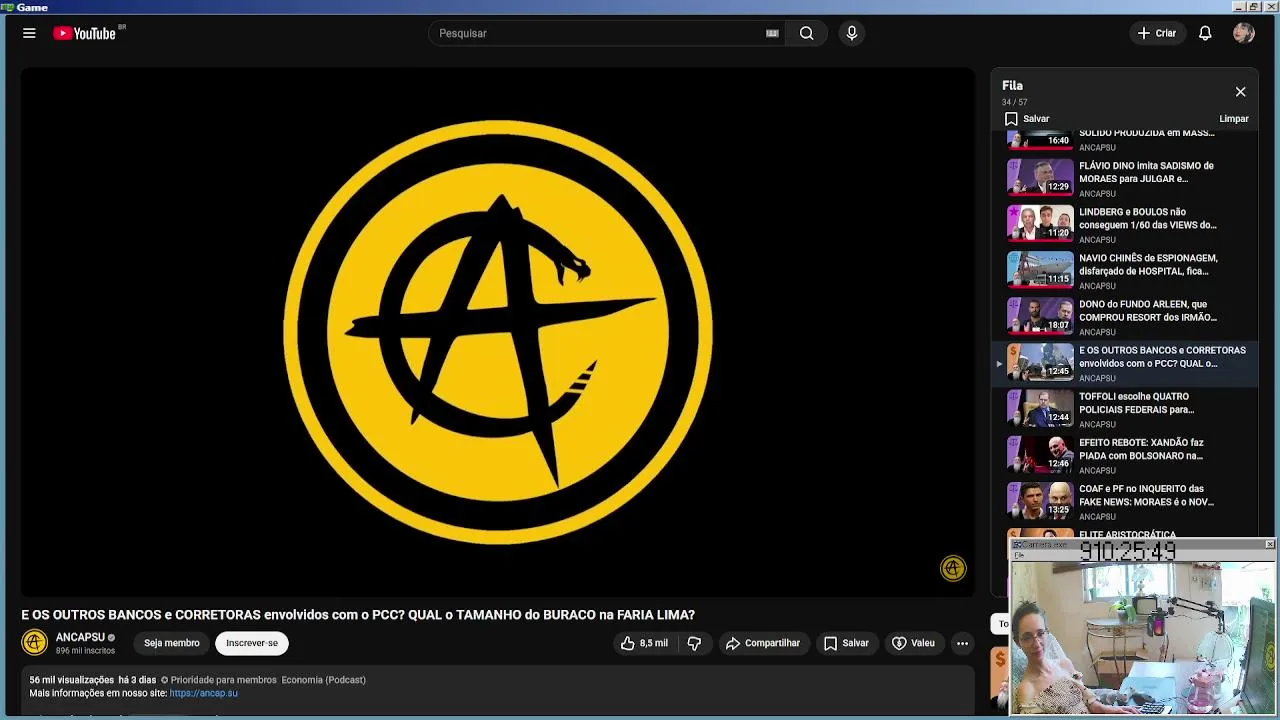The height and width of the screenshot is (720, 1280).
Task: Like the video with thumbs-up 8,5 mil
Action: 644,643
